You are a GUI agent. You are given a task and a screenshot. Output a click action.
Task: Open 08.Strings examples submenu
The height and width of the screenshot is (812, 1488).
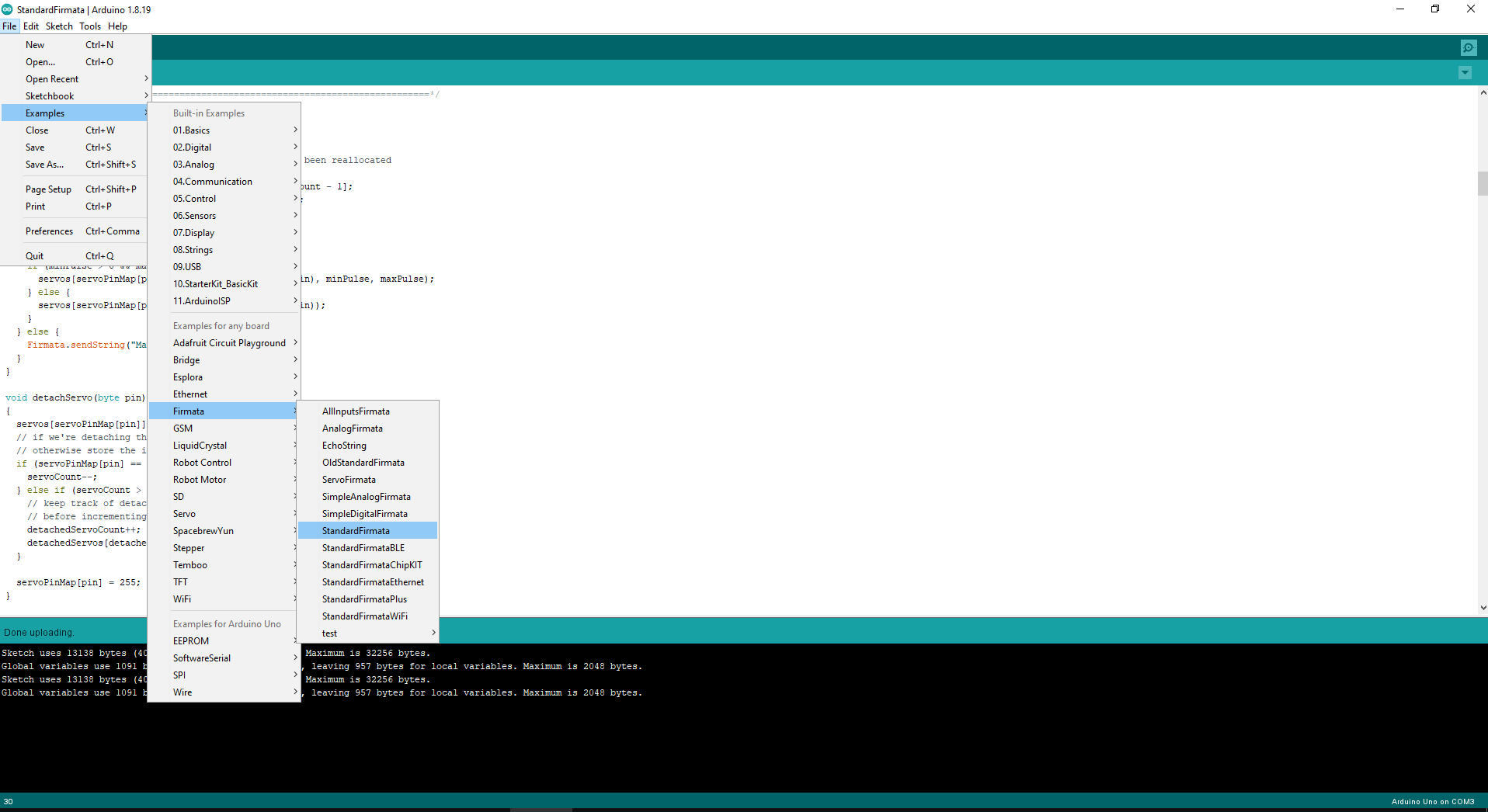tap(224, 250)
